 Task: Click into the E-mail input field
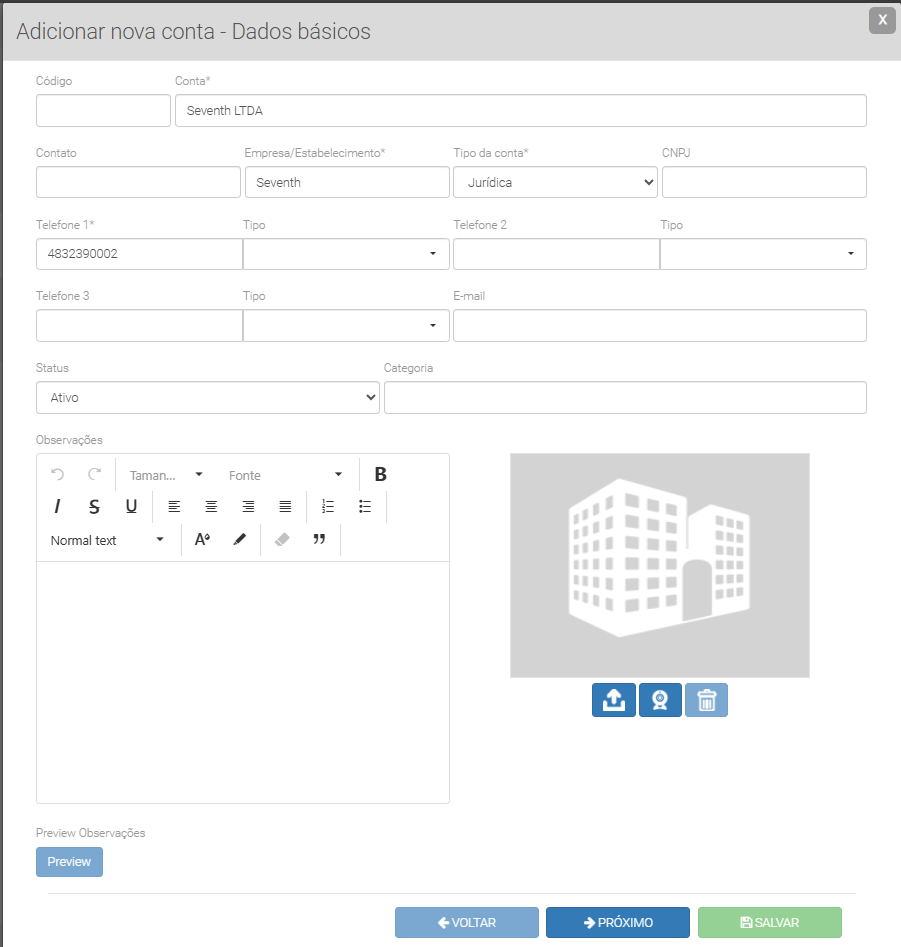coord(659,326)
